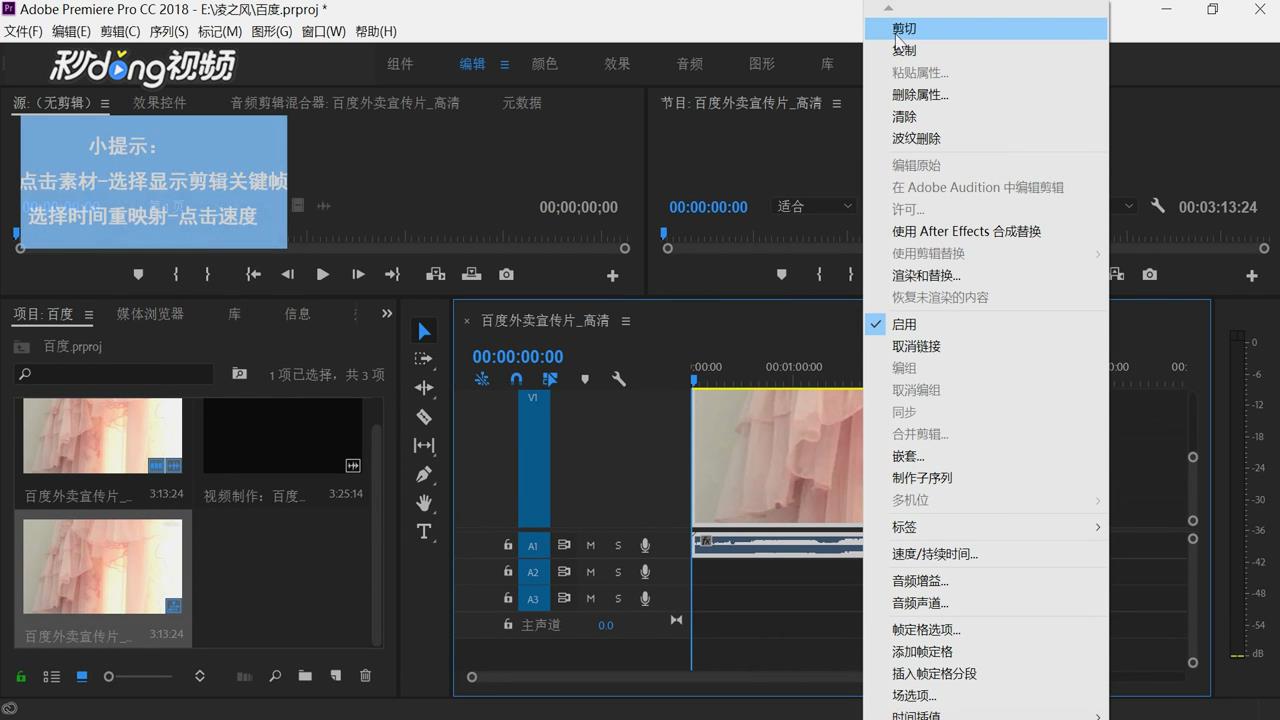Show more project panel tabs chevron
The image size is (1280, 720).
pyautogui.click(x=387, y=313)
